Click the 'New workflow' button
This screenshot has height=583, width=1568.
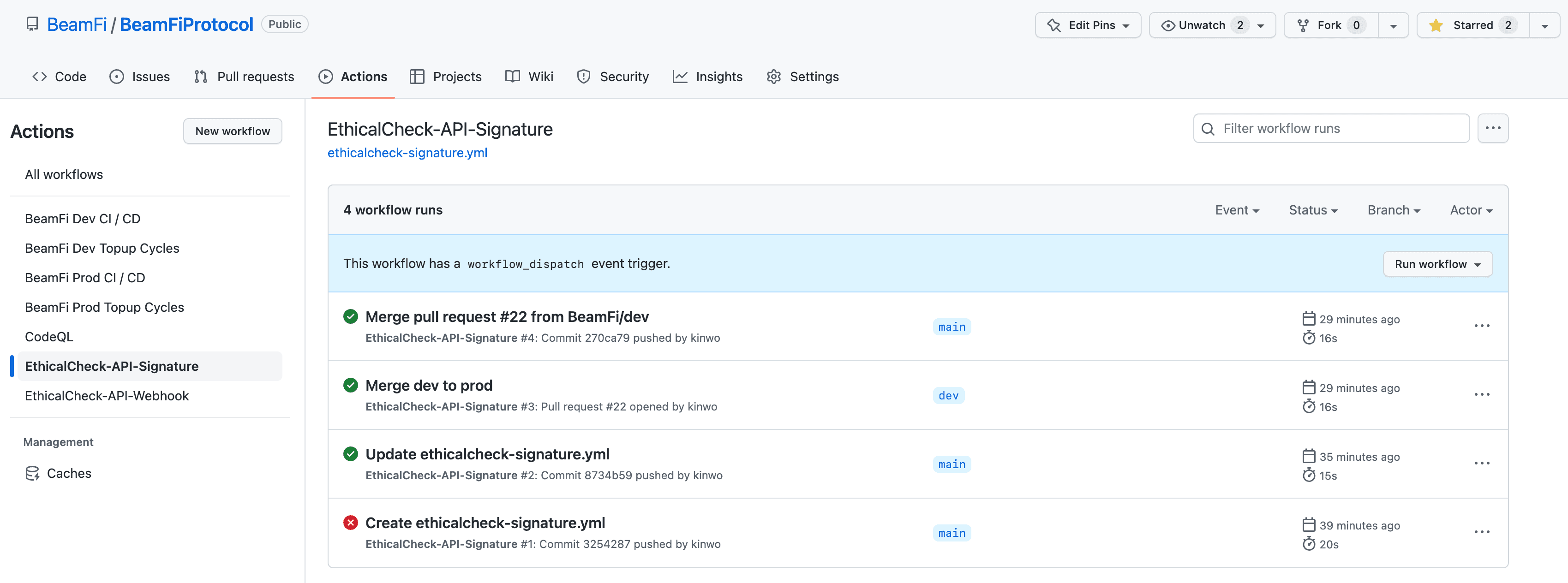[x=232, y=131]
